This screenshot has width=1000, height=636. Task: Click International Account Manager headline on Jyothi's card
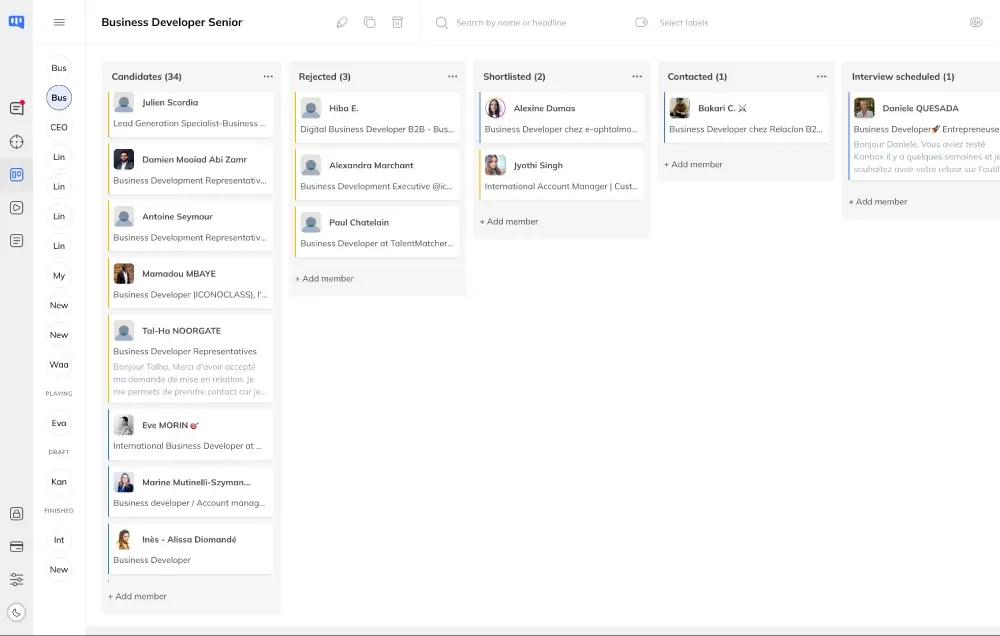point(561,187)
